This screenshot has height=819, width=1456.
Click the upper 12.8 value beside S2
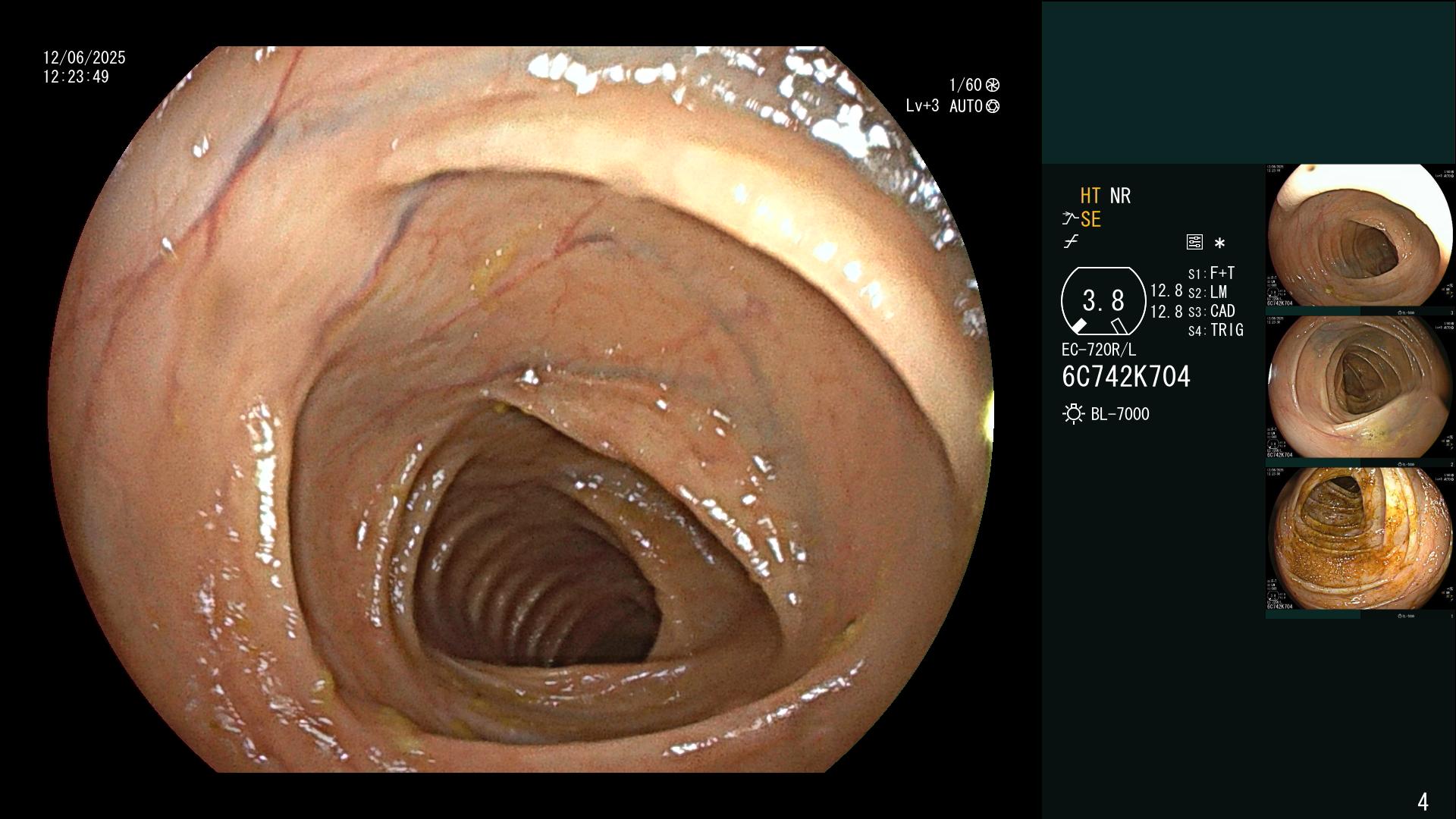pos(1166,290)
